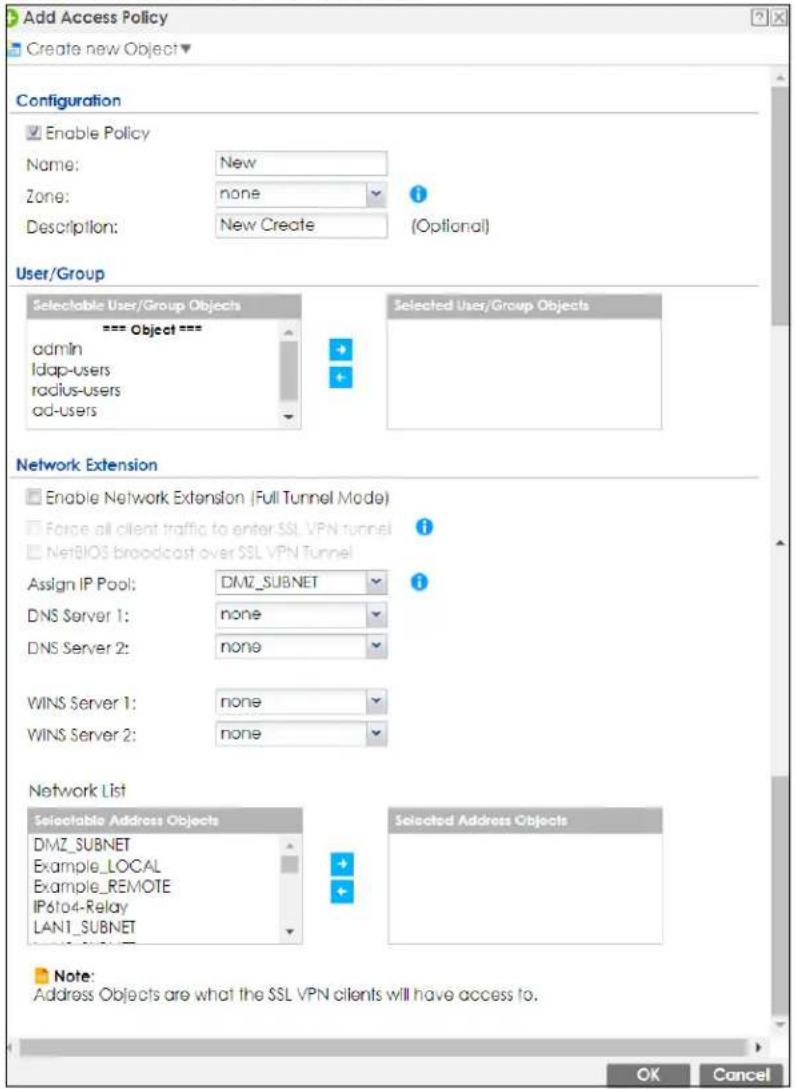Viewport: 795px width, 1089px height.
Task: Click the Description input field
Action: click(x=301, y=225)
